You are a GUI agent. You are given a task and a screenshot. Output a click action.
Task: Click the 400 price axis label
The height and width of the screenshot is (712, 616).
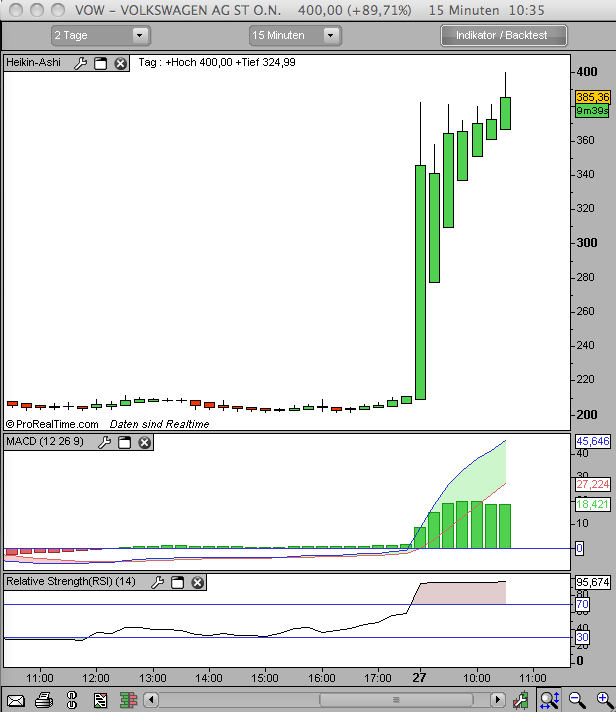[586, 72]
